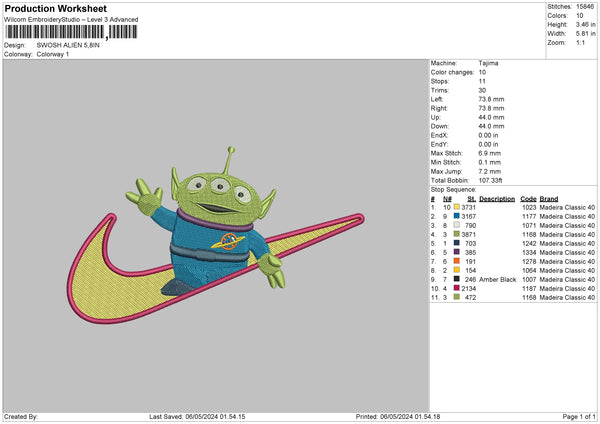Click the Stops value '11'
The height and width of the screenshot is (424, 600).
pyautogui.click(x=482, y=81)
